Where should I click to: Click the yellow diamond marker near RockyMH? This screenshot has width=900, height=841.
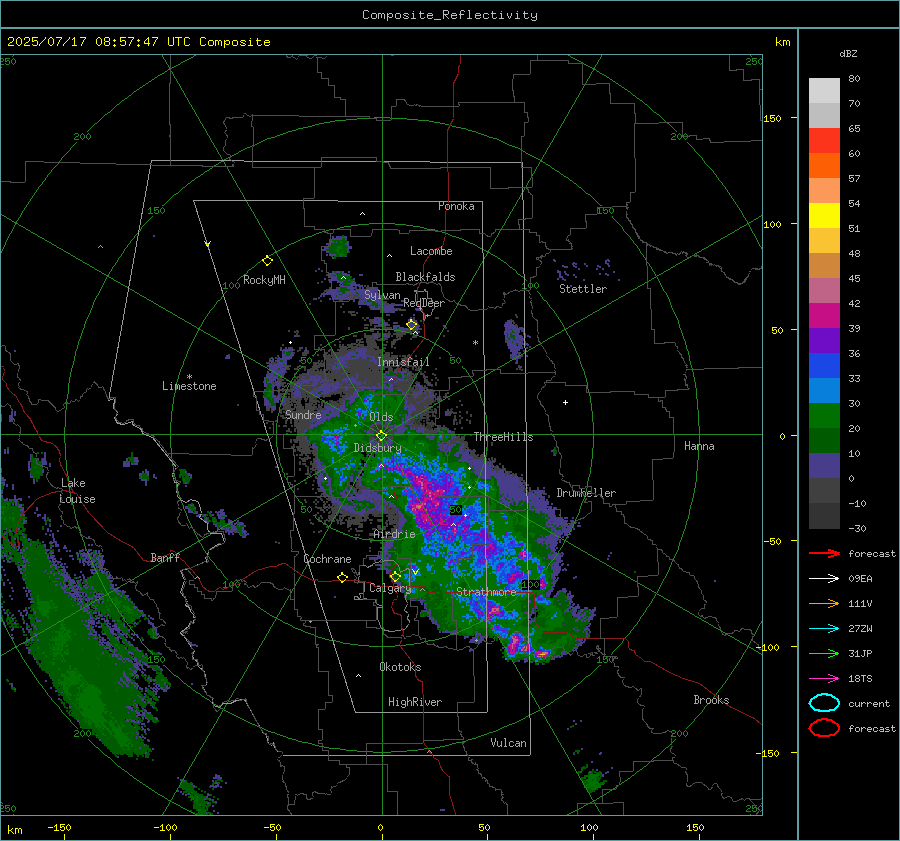(267, 261)
